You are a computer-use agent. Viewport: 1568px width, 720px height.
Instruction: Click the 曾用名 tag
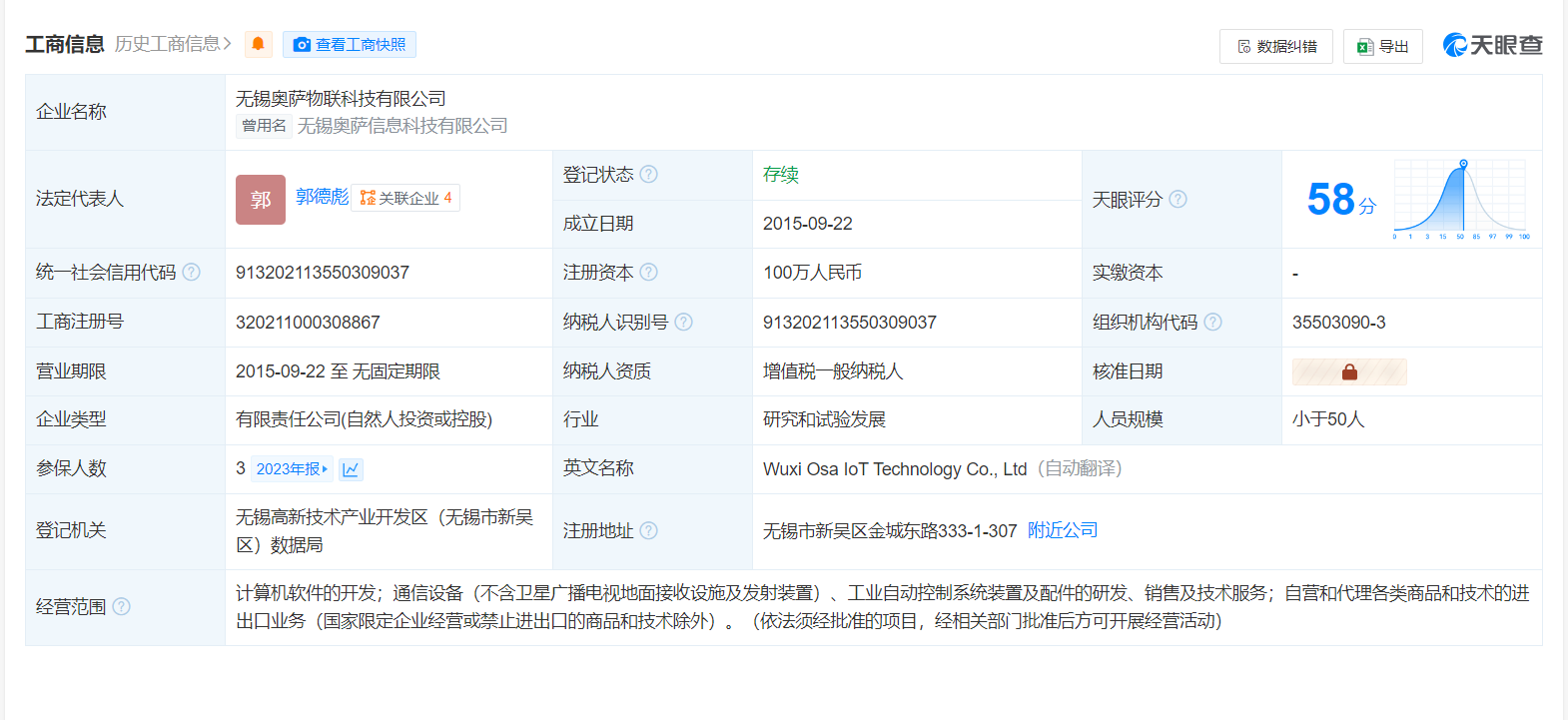click(264, 126)
